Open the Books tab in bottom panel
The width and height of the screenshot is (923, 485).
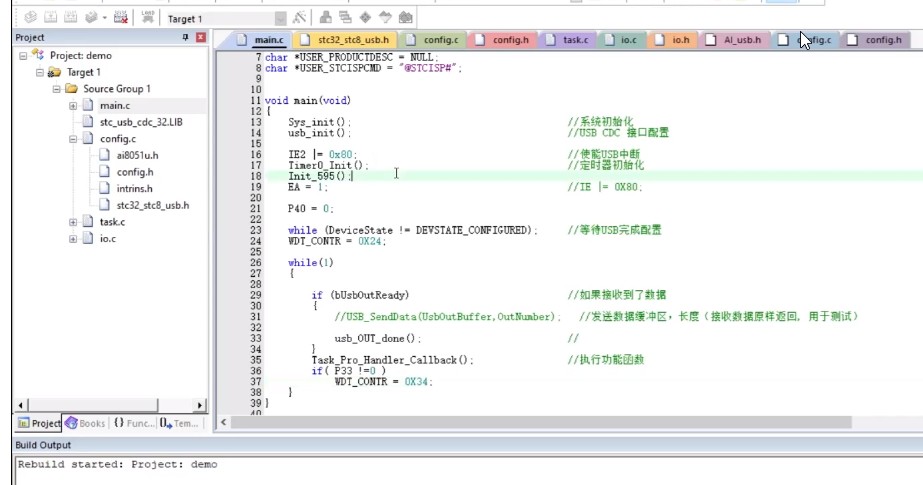[x=85, y=423]
